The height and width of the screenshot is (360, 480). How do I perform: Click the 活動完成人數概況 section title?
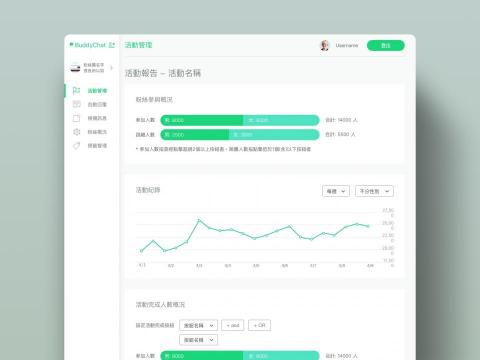coord(160,304)
